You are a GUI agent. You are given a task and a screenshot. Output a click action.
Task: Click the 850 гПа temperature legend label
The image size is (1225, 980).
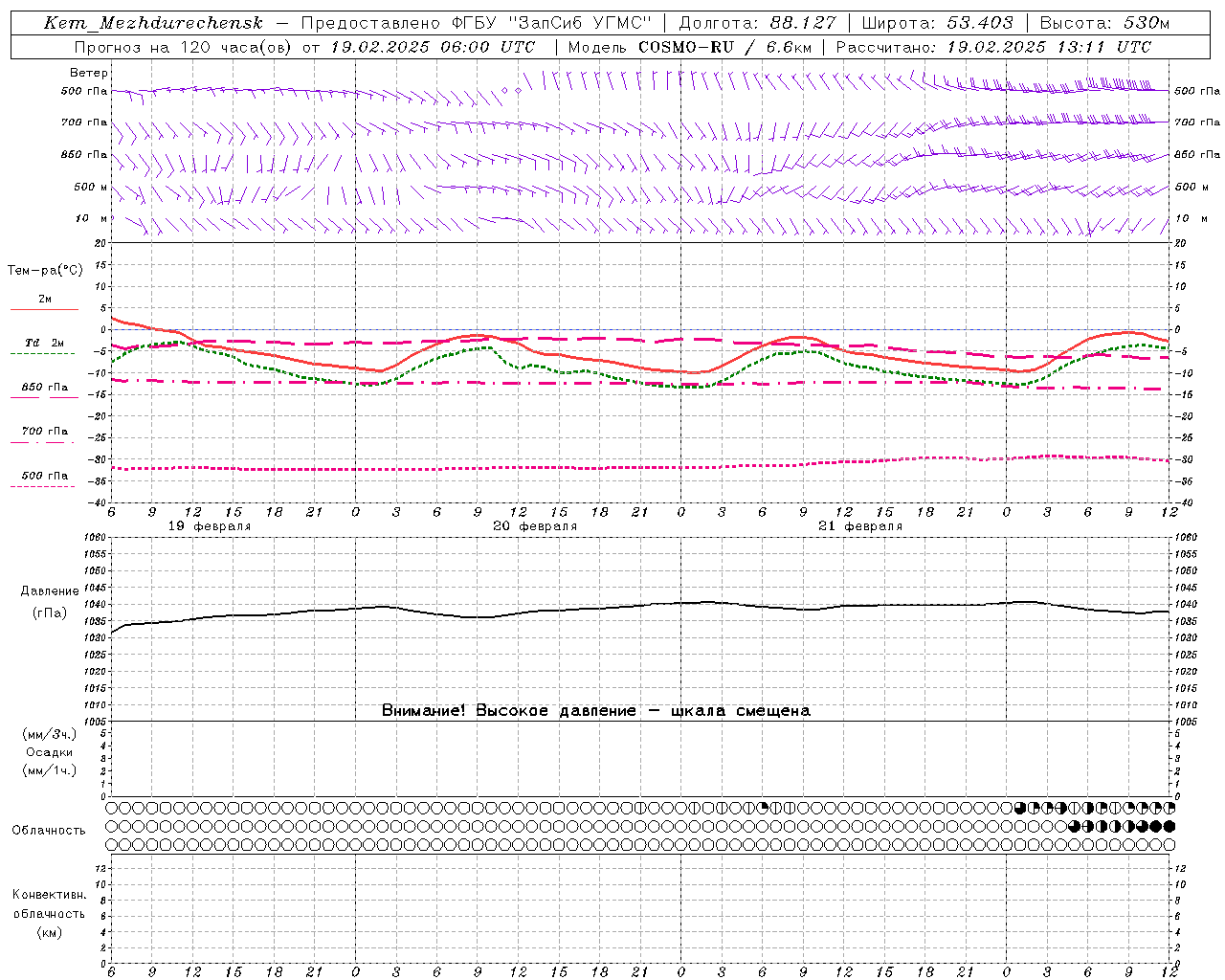tap(45, 387)
